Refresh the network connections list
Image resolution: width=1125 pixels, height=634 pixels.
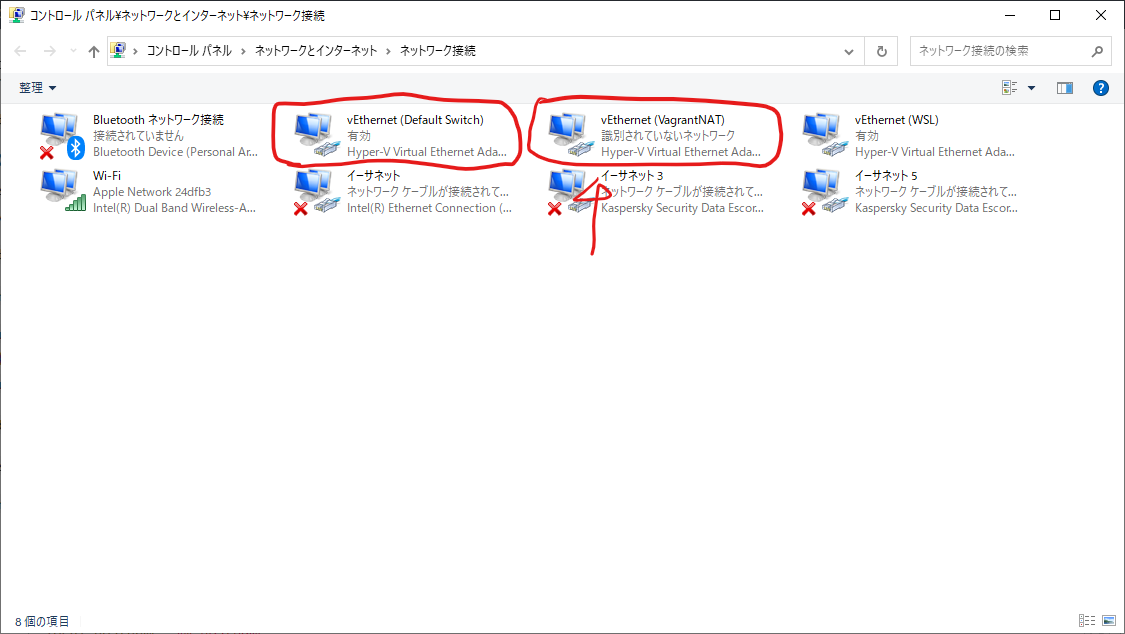tap(882, 51)
